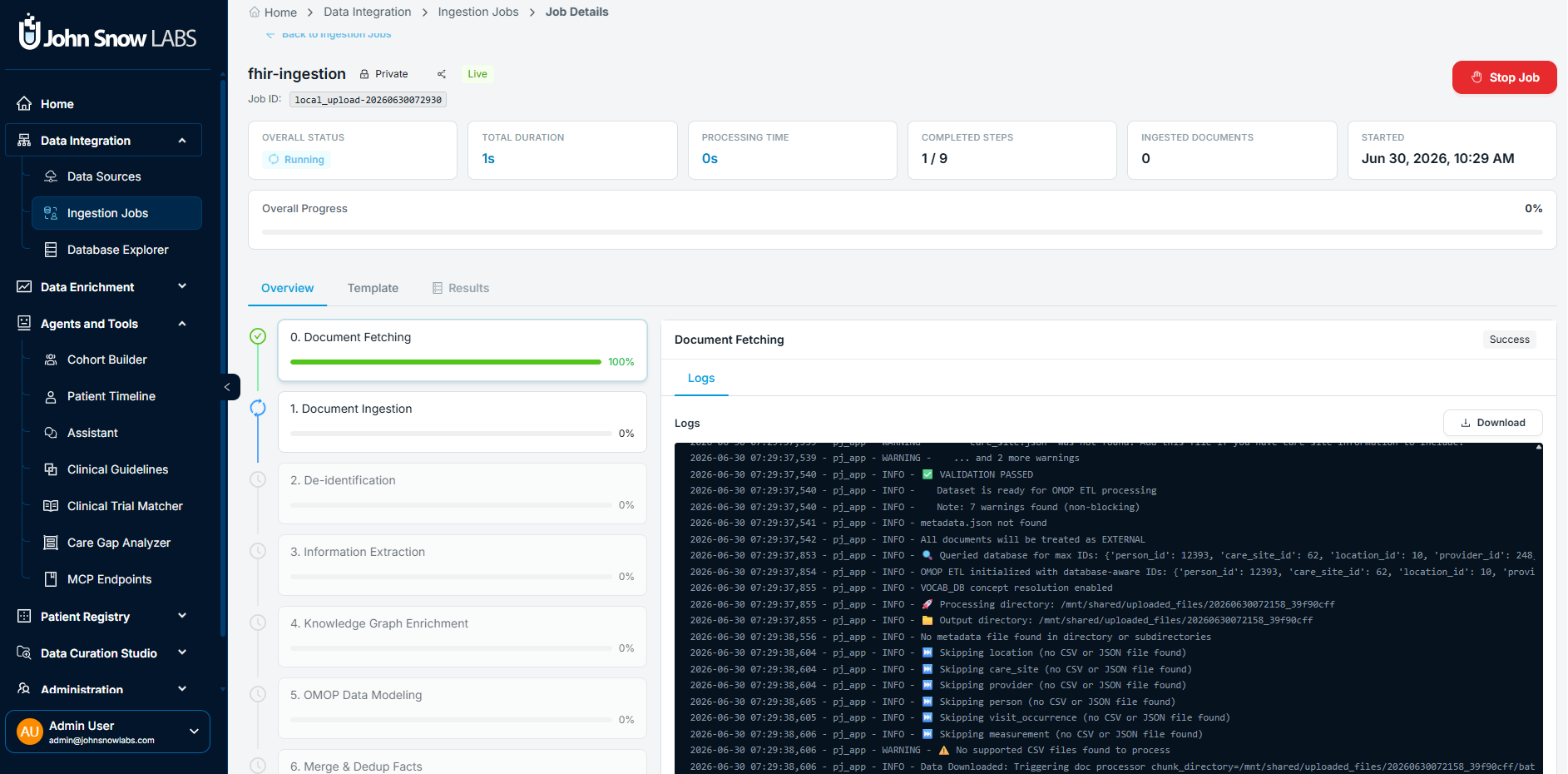Screen dimensions: 1568x774
Task: Go to Ingestion Jobs breadcrumb
Action: pyautogui.click(x=478, y=12)
